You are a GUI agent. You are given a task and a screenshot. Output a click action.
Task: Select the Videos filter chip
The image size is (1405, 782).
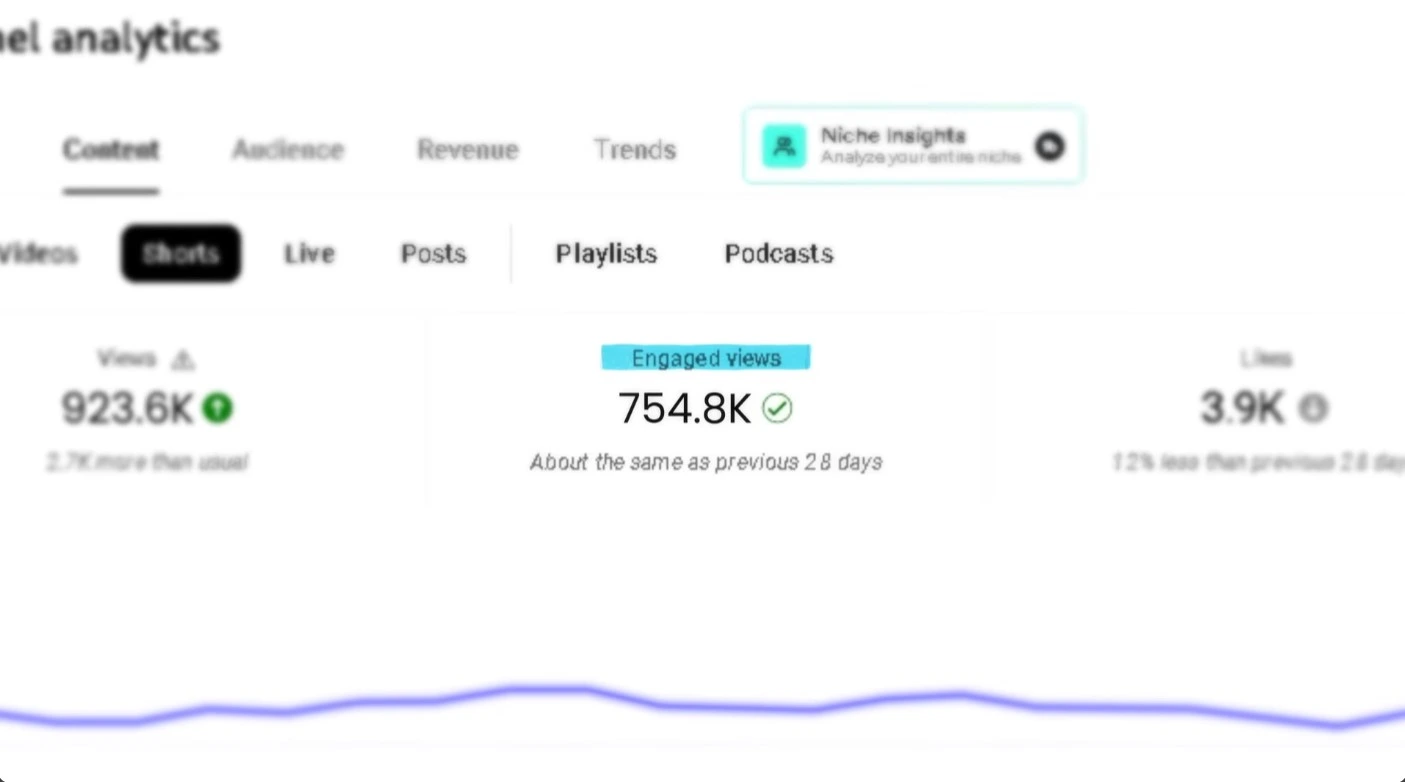(38, 253)
